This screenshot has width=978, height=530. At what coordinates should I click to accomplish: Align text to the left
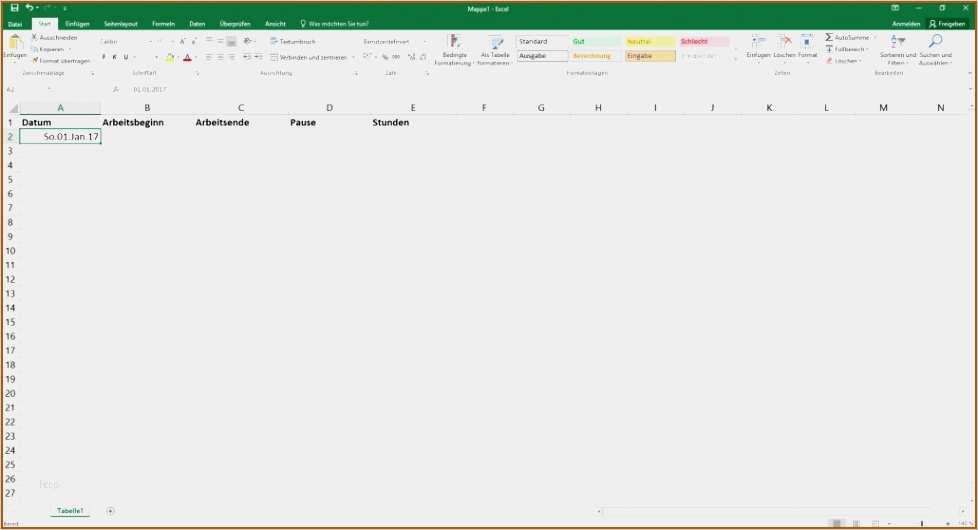209,57
